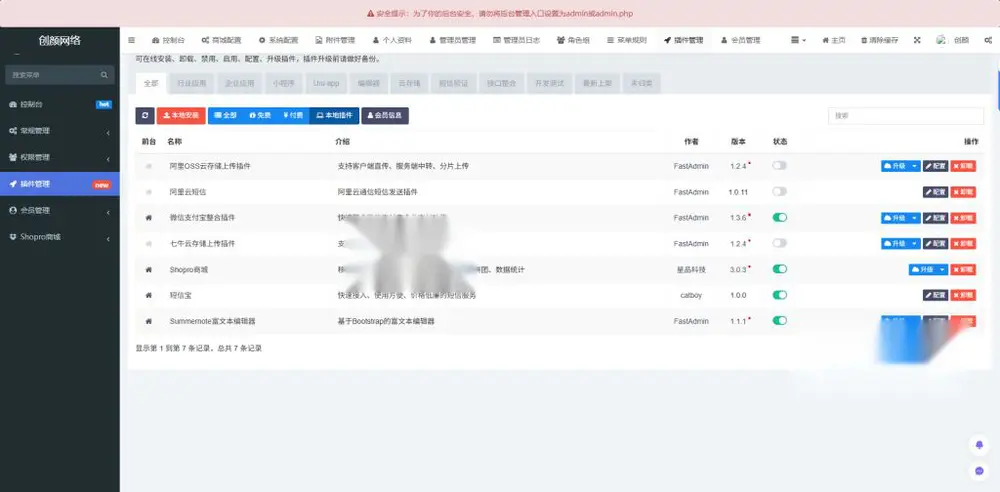The image size is (1000, 492).
Task: Enable 阿里OSS云存储上传插件 status switch
Action: (779, 165)
